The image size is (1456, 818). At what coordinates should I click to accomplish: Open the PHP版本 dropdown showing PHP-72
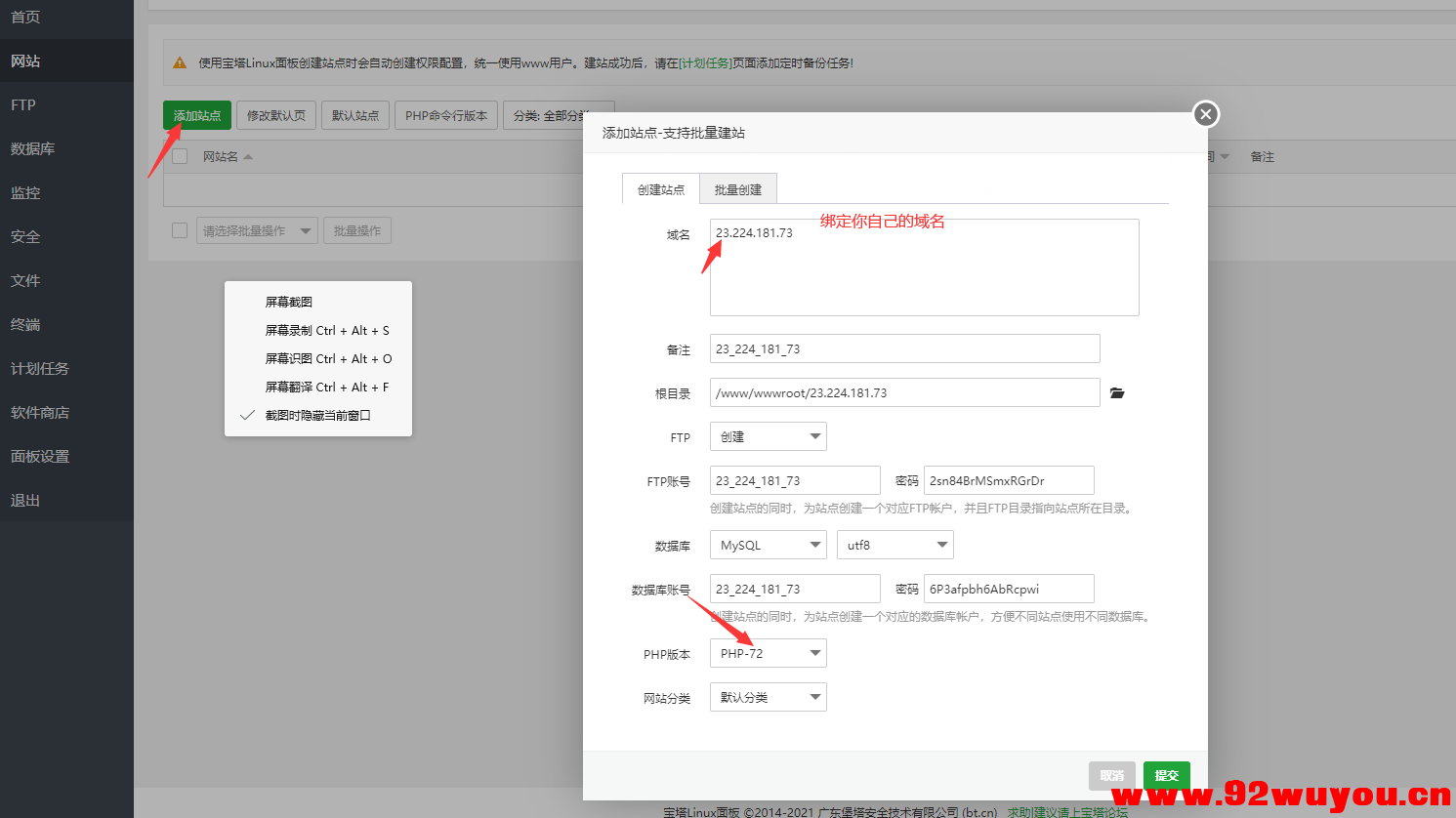point(768,653)
